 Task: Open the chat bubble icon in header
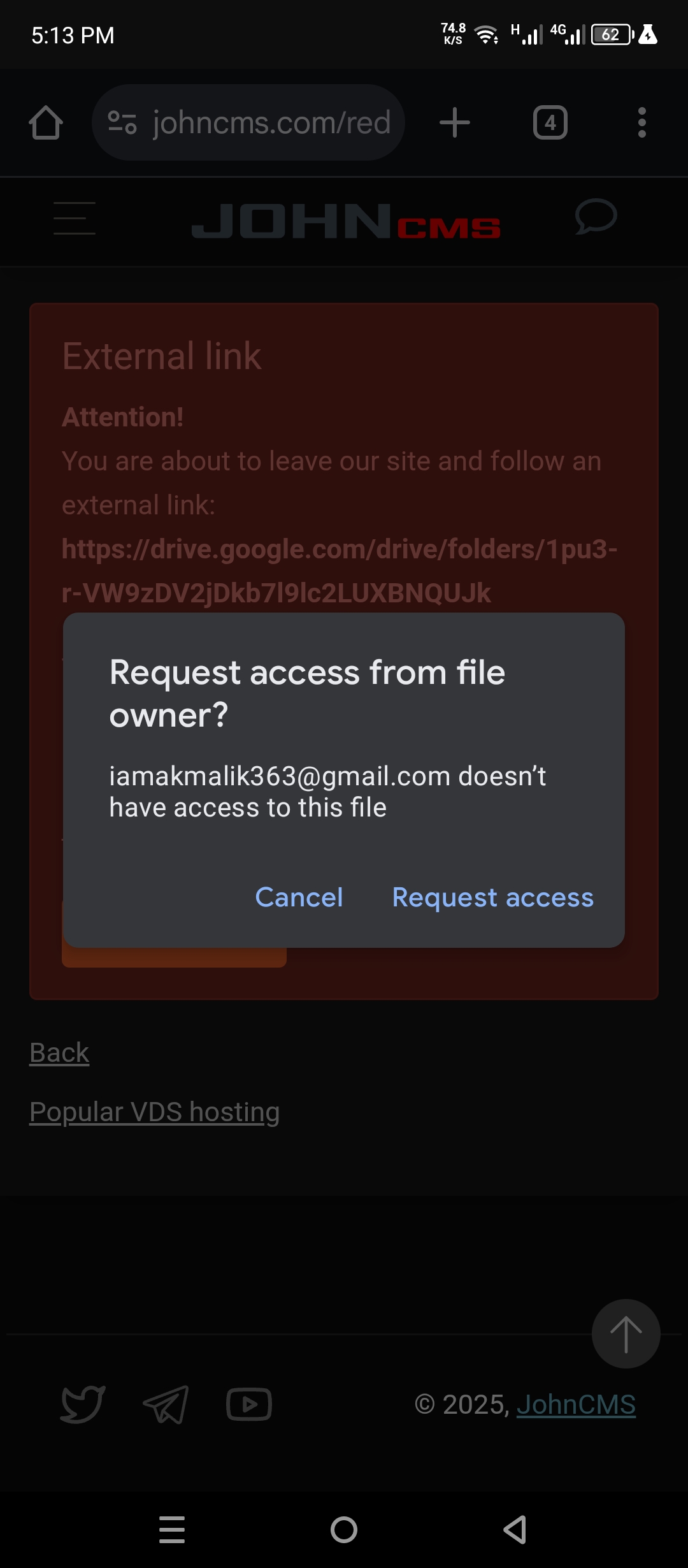[596, 217]
